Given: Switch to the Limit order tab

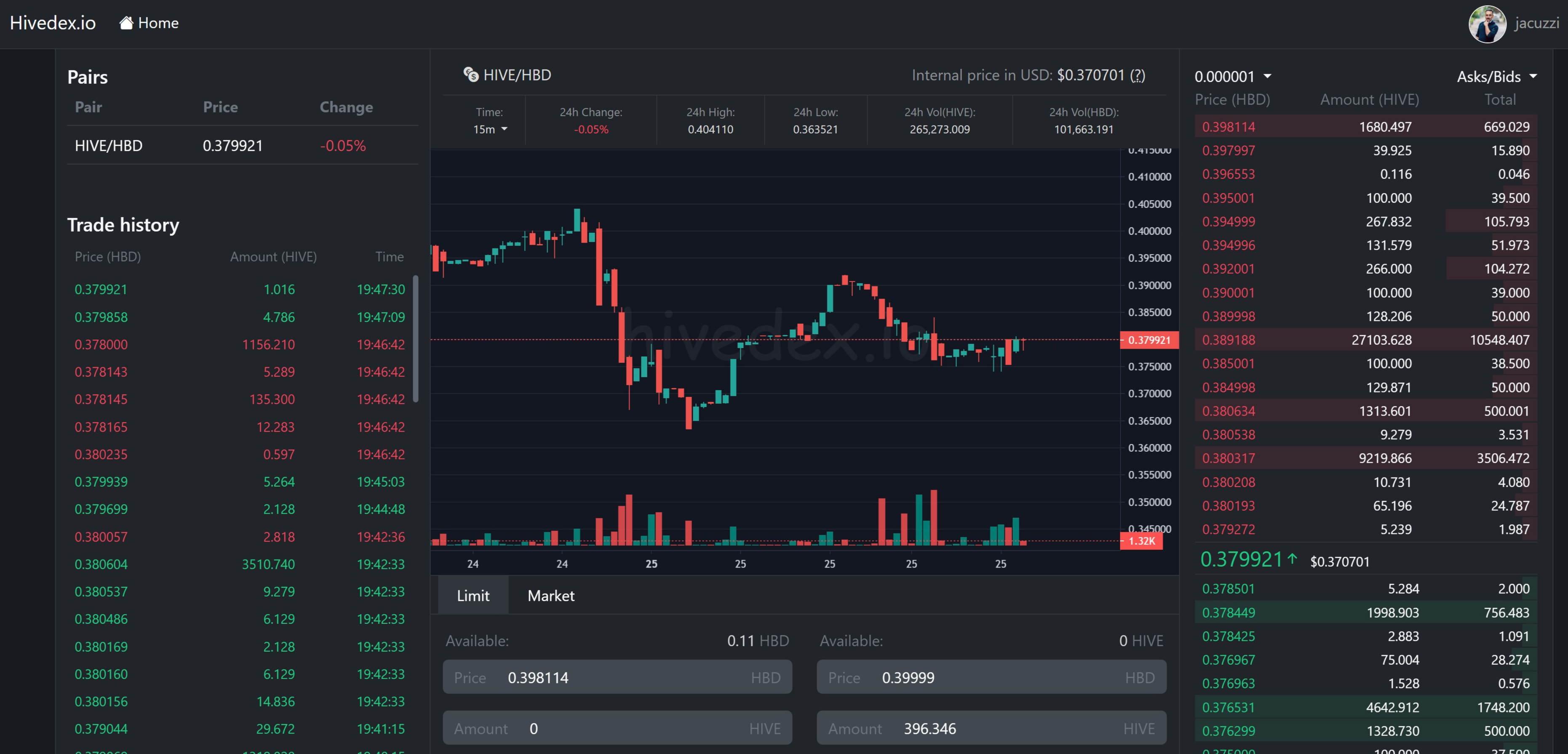Looking at the screenshot, I should coord(473,595).
